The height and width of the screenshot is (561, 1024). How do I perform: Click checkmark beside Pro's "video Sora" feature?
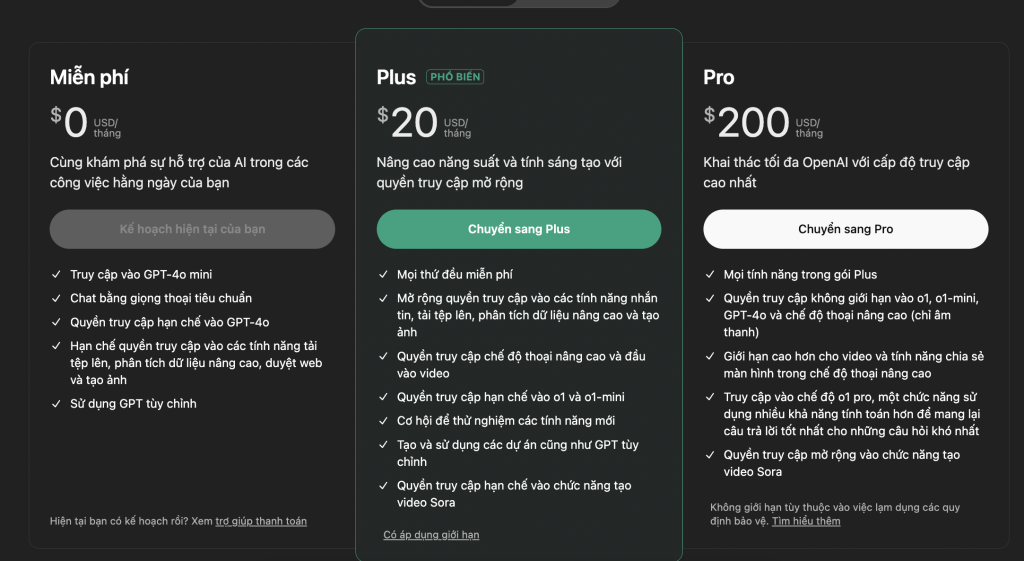point(710,455)
